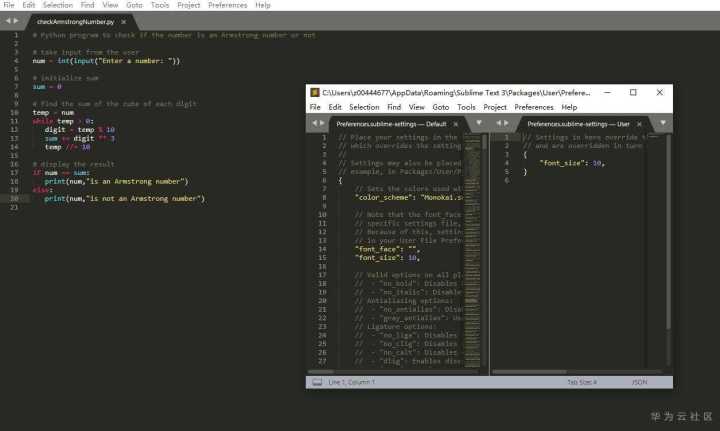
Task: Open Selection menu in Preferences window
Action: 364,107
